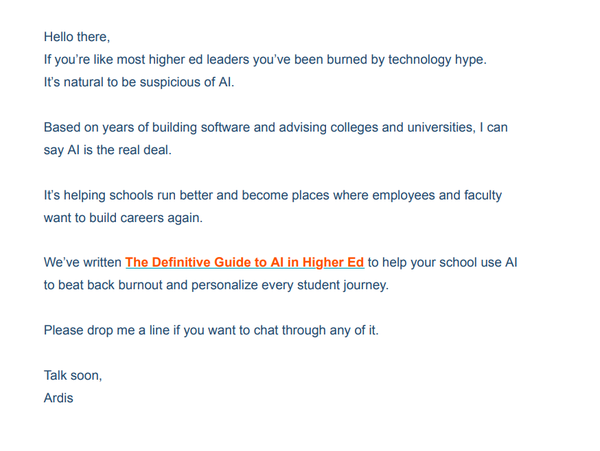Click the words "We've written" before the link
The width and height of the screenshot is (600, 451).
[x=83, y=263]
